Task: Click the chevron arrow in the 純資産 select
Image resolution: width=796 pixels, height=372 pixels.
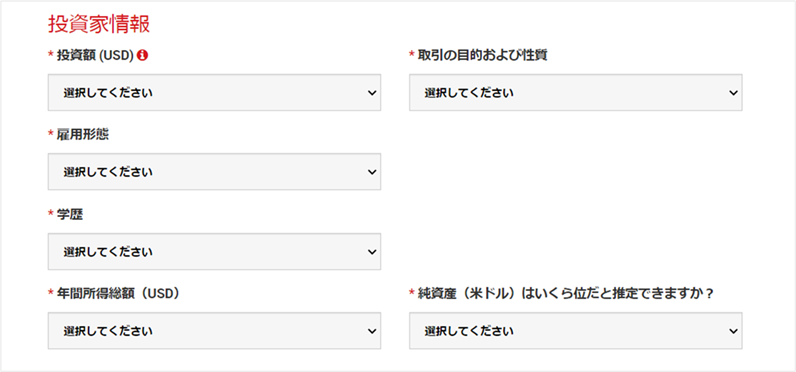Action: (733, 331)
